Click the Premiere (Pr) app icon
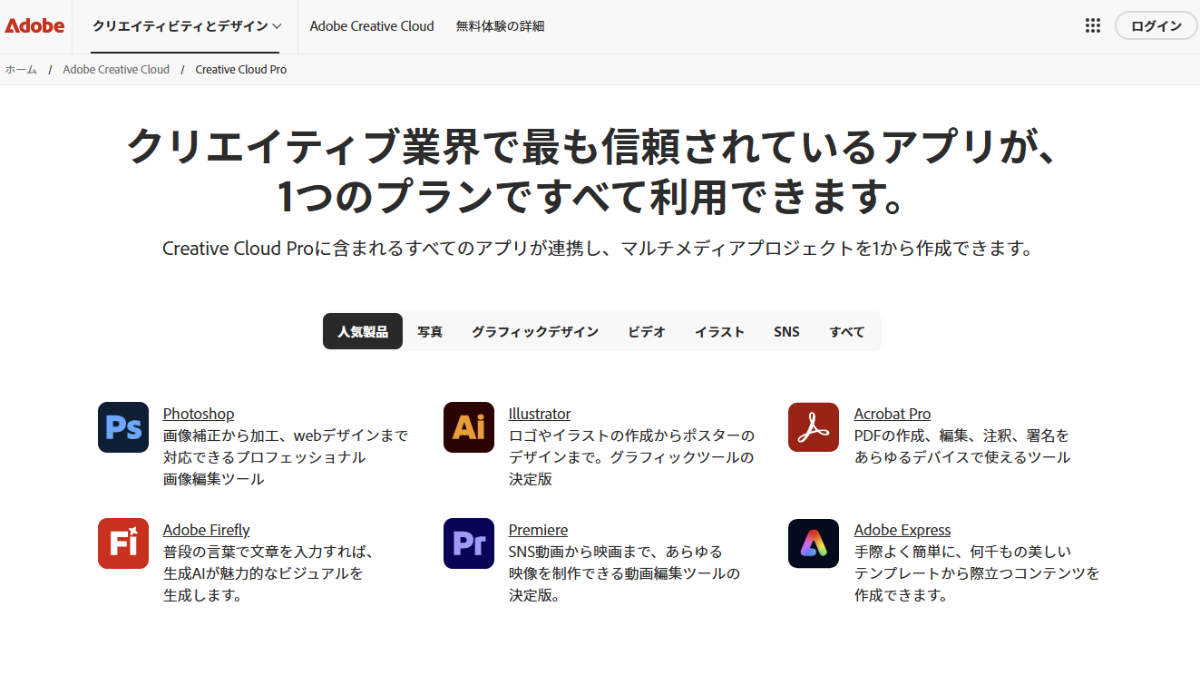The width and height of the screenshot is (1200, 675). (468, 543)
